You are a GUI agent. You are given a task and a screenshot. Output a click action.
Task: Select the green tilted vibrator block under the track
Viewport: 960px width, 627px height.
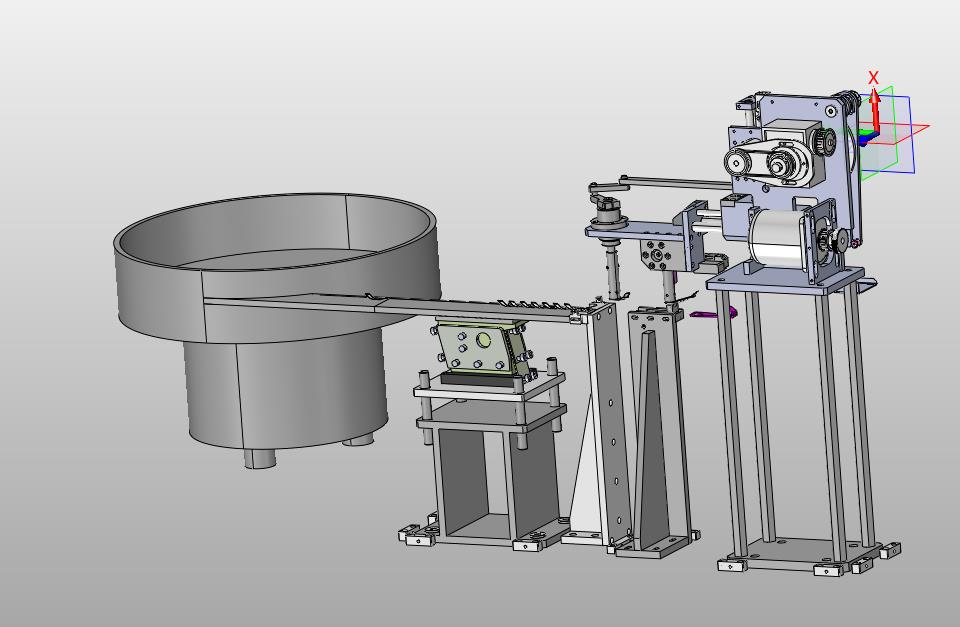[482, 350]
